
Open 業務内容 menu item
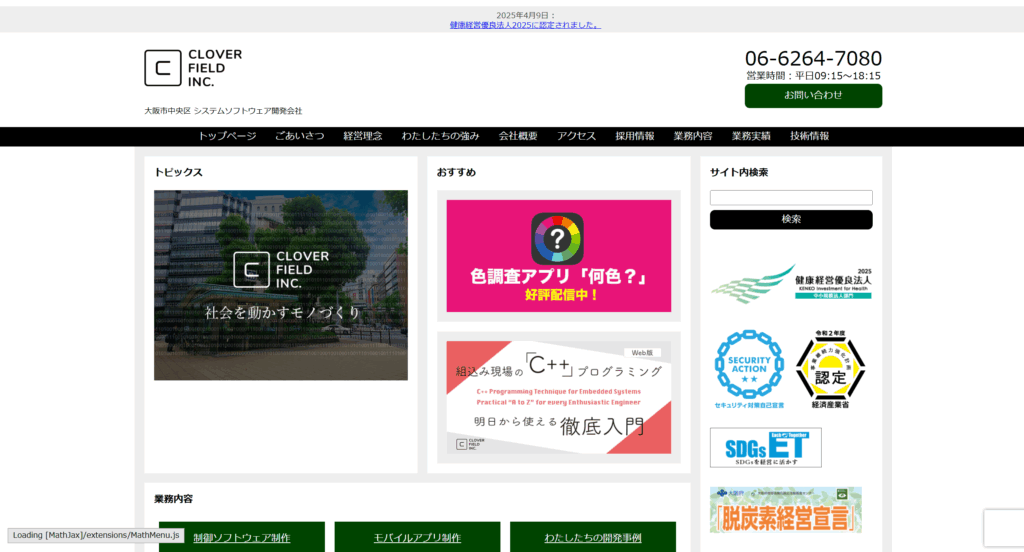click(x=693, y=136)
